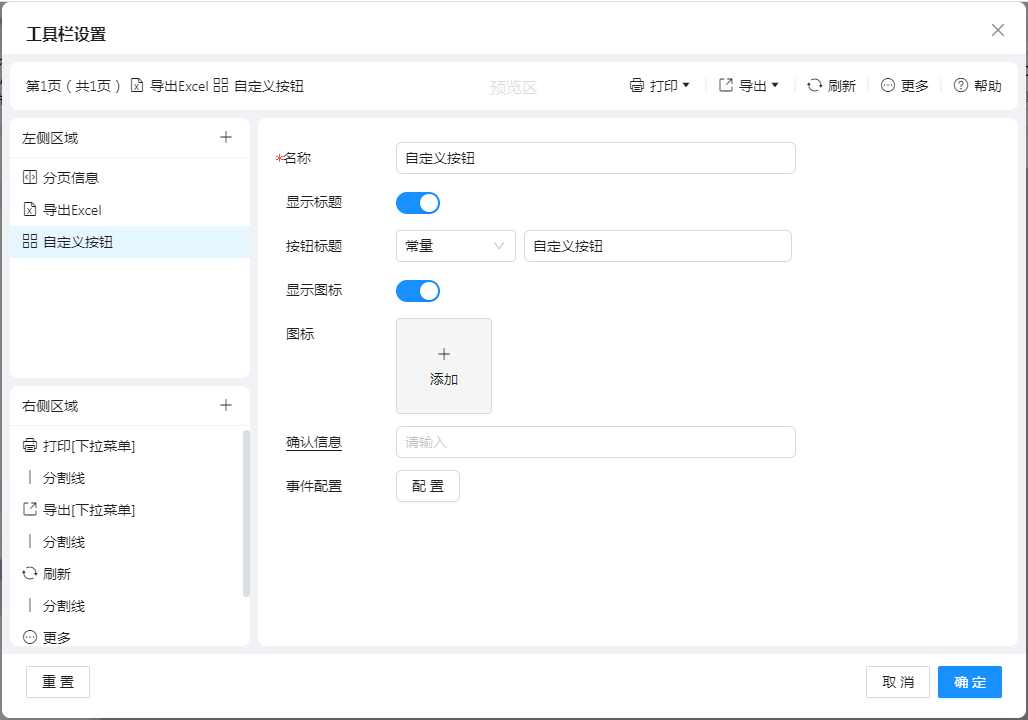Click the help question-mark icon
The width and height of the screenshot is (1028, 720).
[x=961, y=86]
